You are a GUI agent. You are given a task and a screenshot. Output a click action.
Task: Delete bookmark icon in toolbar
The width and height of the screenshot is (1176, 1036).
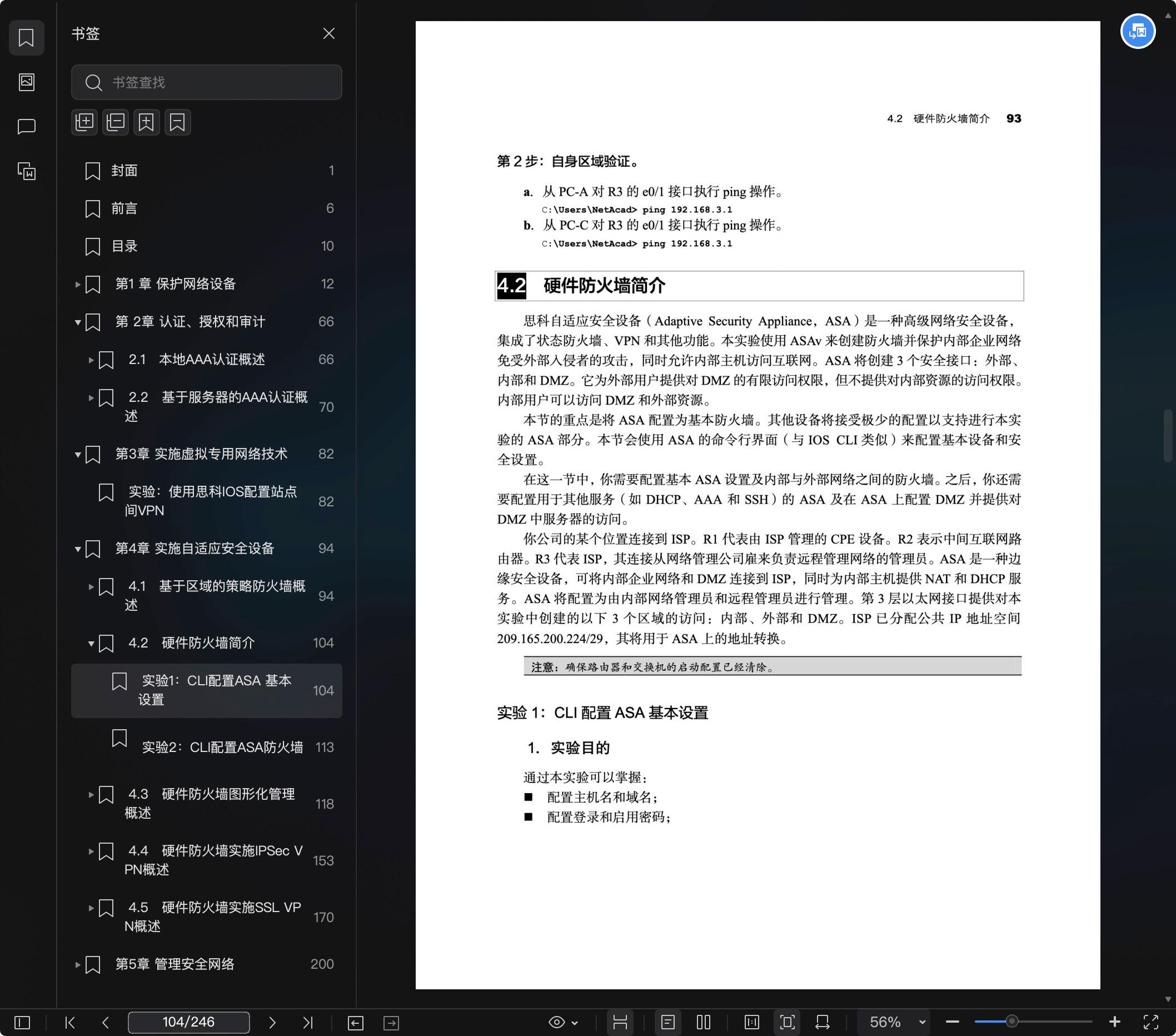177,122
